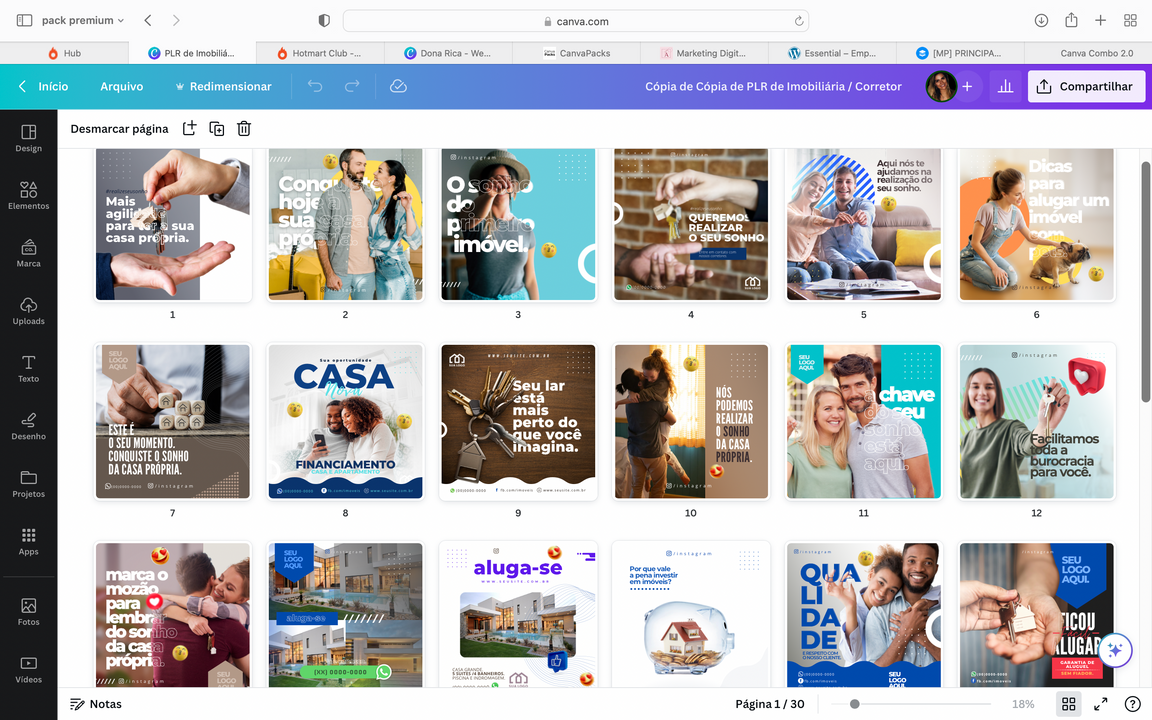Select the CASA Financiamento page 8 thumbnail

(x=345, y=421)
